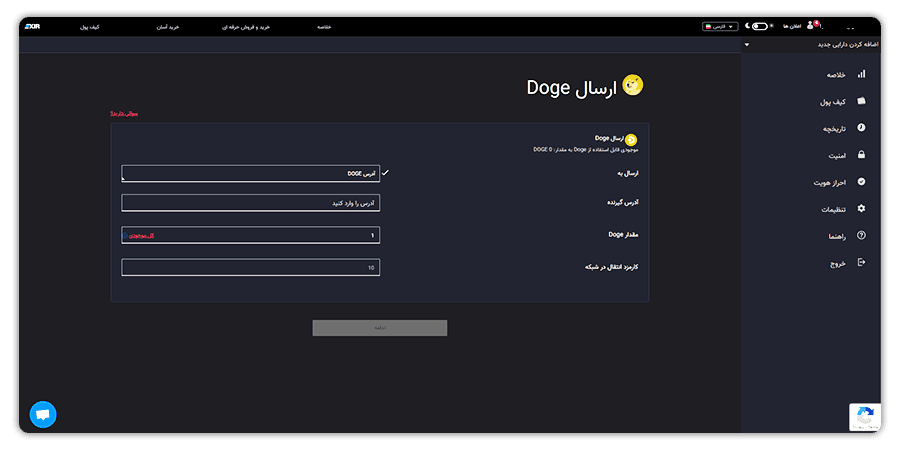900x450 pixels.
Task: Select خروج to log out
Action: coord(838,264)
